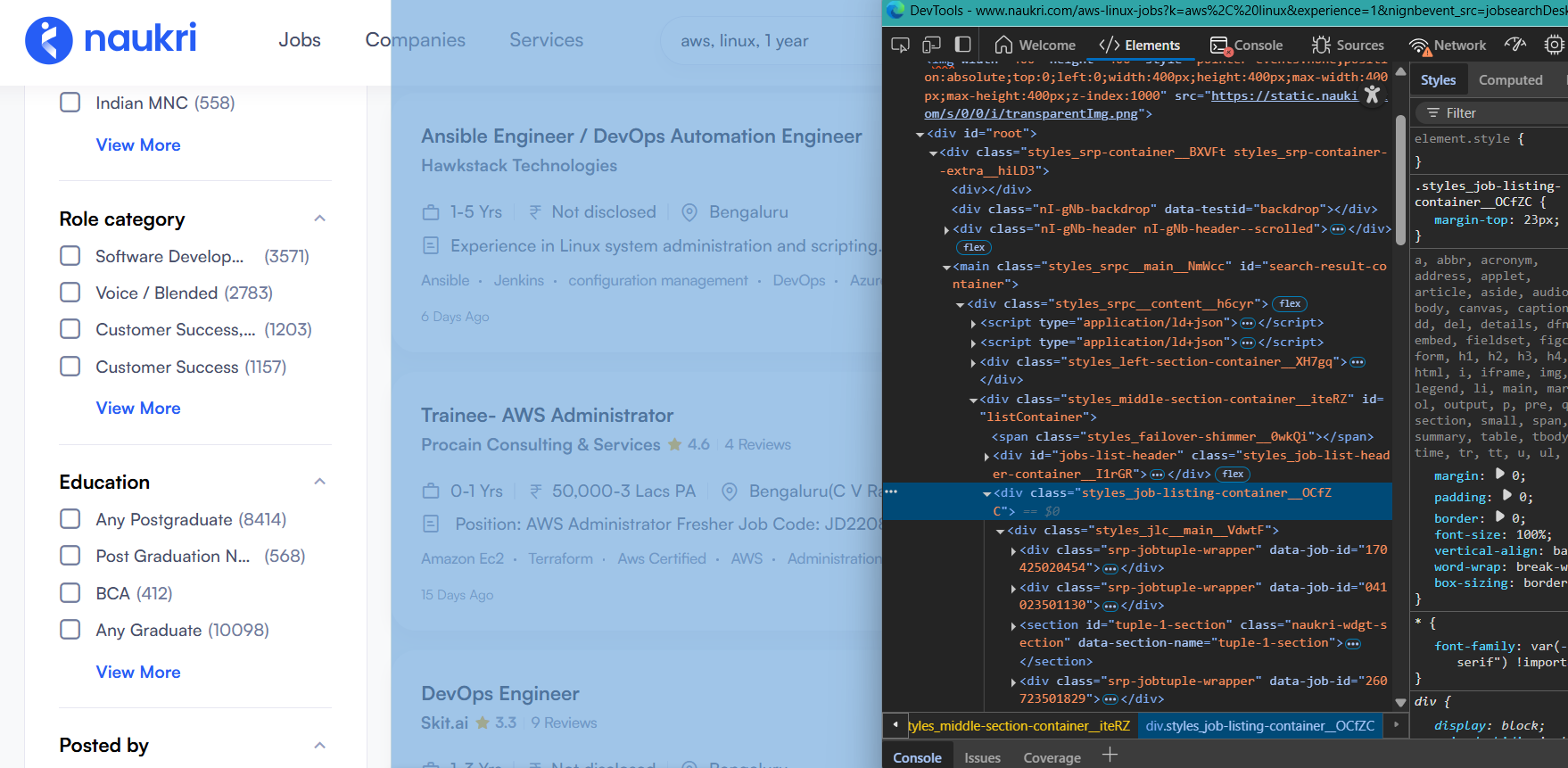The image size is (1568, 768).
Task: Expand the styles_left-section-container DOM node
Action: click(x=973, y=362)
